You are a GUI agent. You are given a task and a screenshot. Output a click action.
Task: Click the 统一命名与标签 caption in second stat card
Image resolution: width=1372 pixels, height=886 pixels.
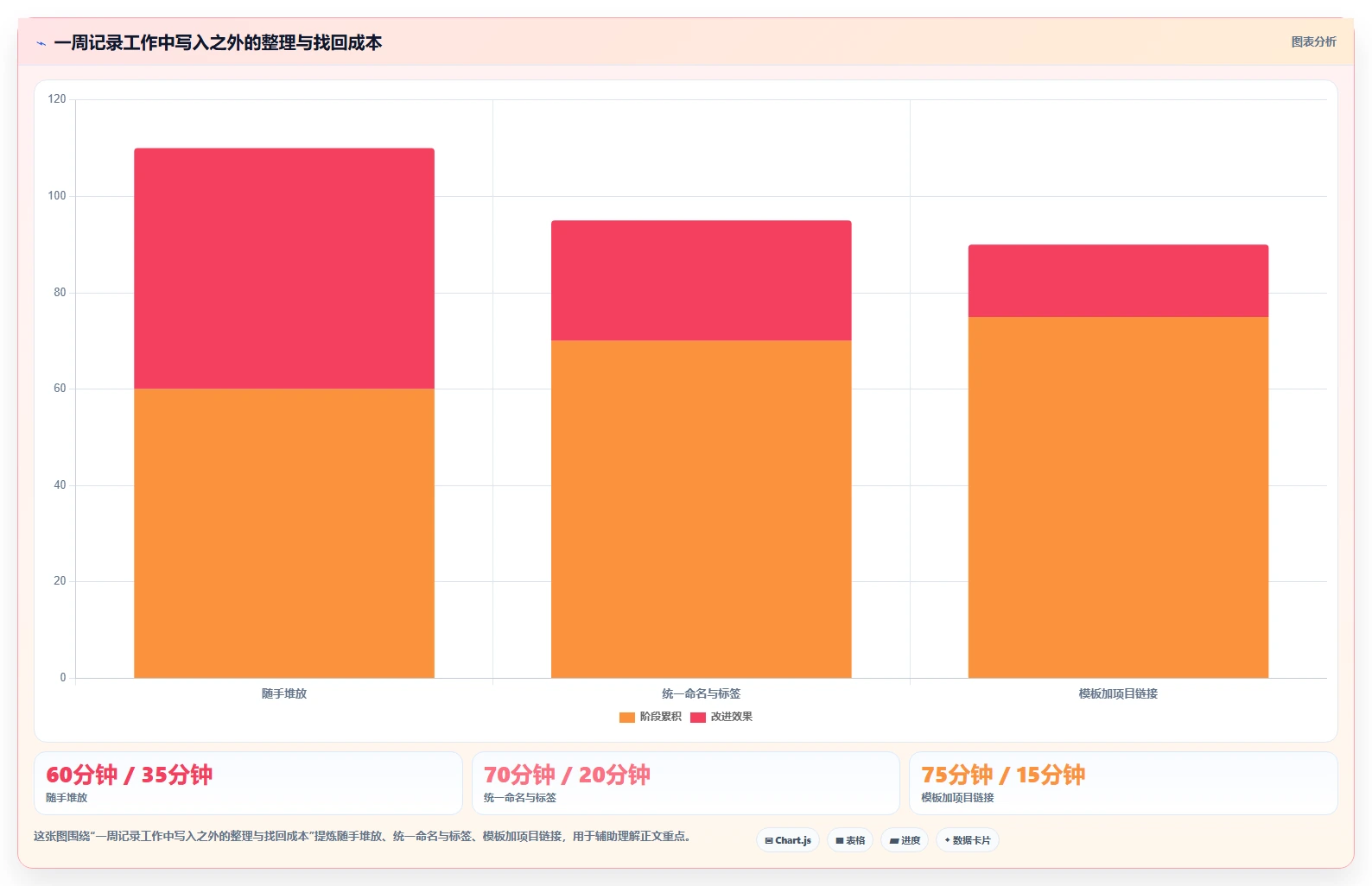(520, 798)
